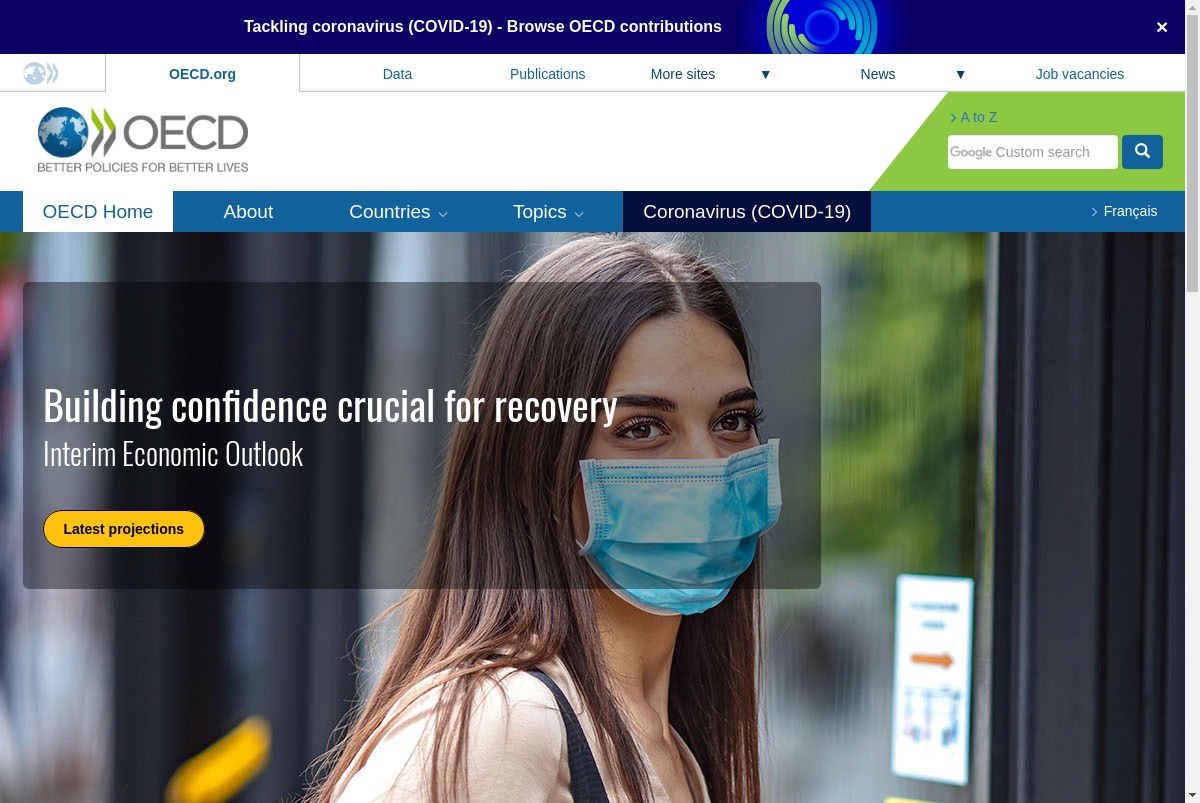
Task: Expand the More sites dropdown arrow
Action: point(765,74)
